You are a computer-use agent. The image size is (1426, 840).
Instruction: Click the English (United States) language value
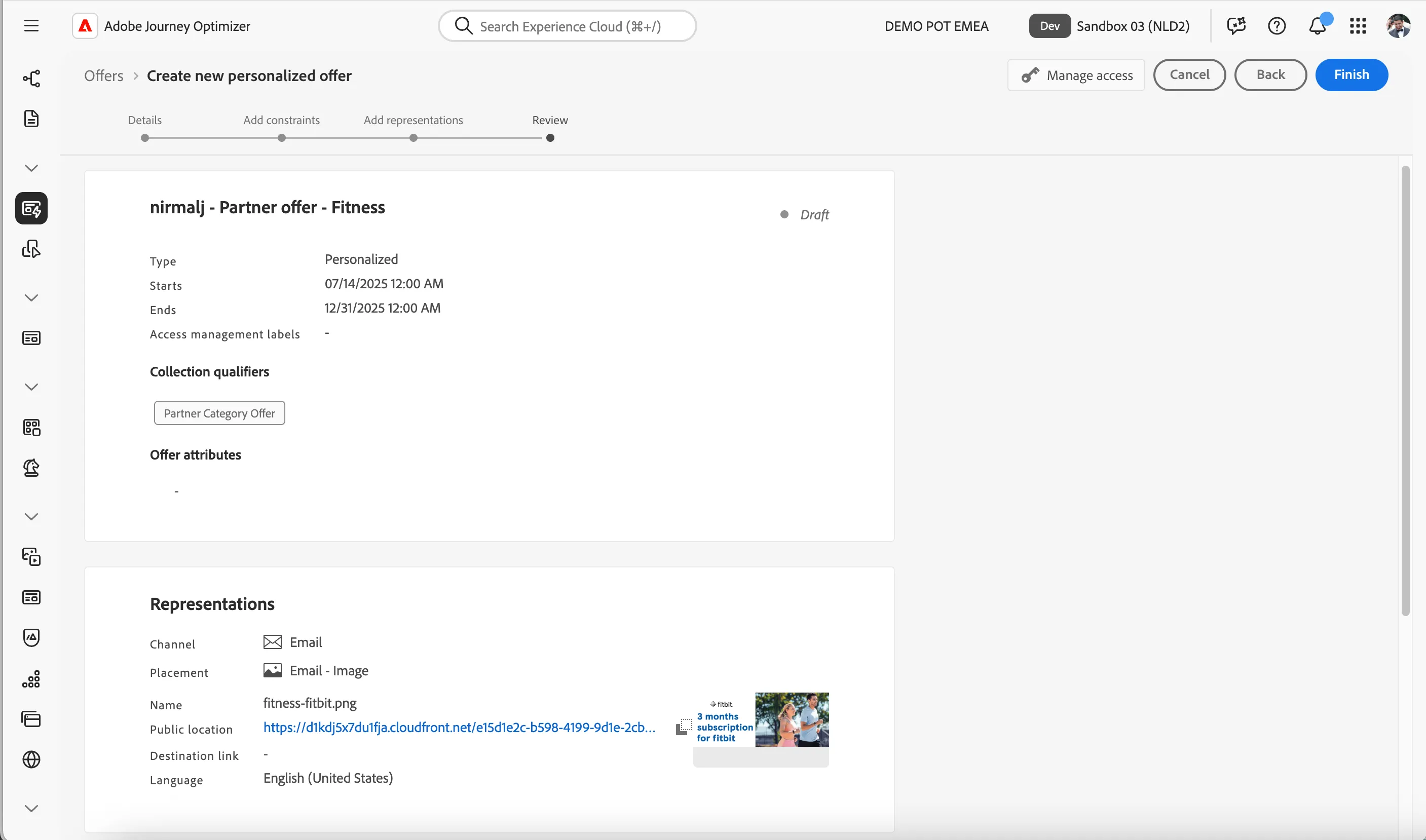coord(328,778)
